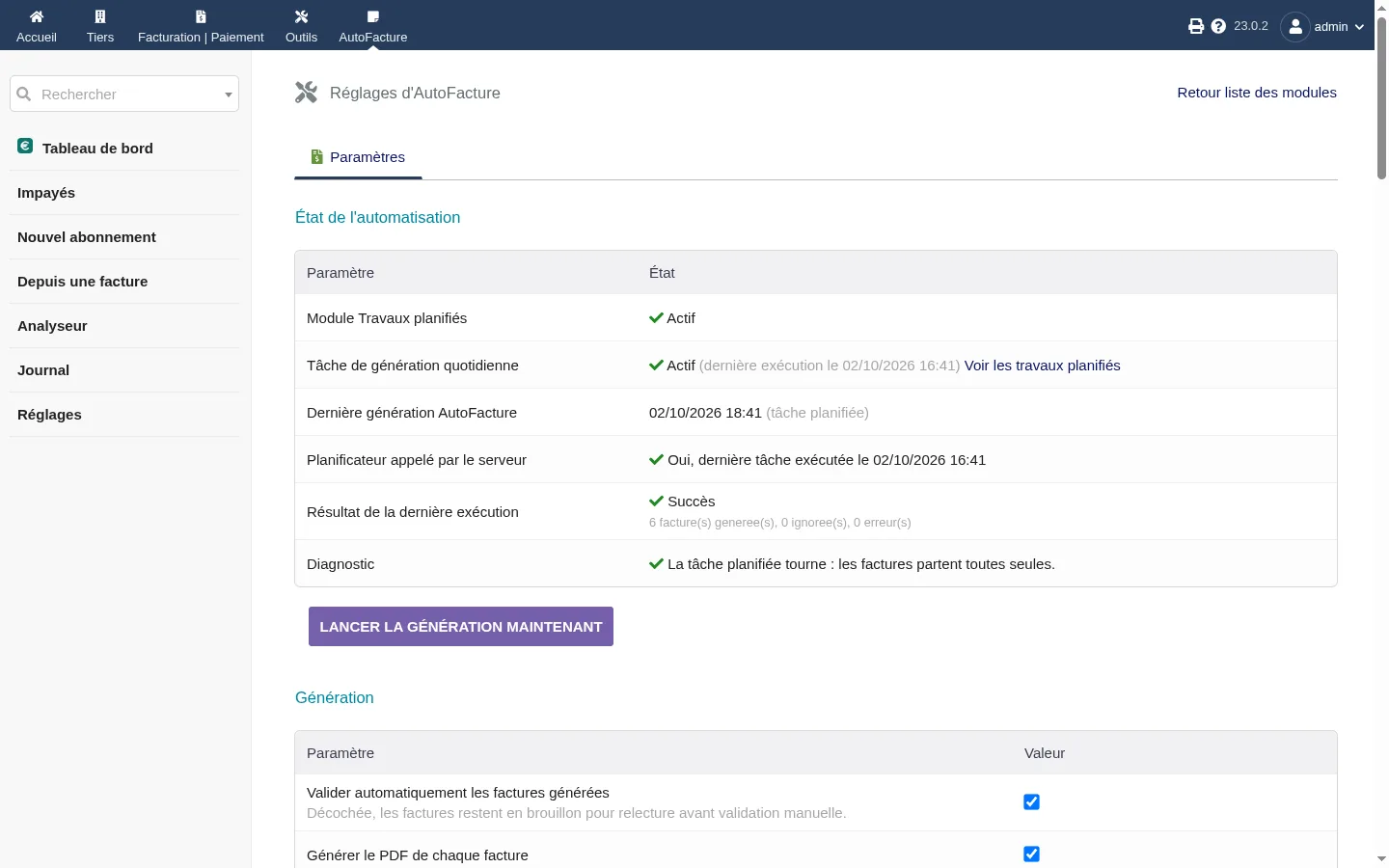Expand the admin user dropdown chevron
This screenshot has height=868, width=1389.
pyautogui.click(x=1359, y=27)
